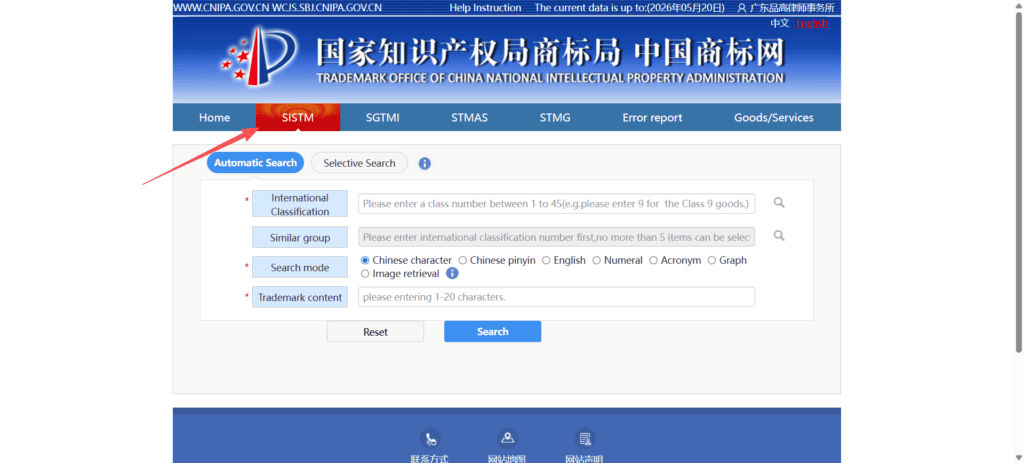Click the site map icon in footer
The height and width of the screenshot is (463, 1024).
[x=507, y=438]
